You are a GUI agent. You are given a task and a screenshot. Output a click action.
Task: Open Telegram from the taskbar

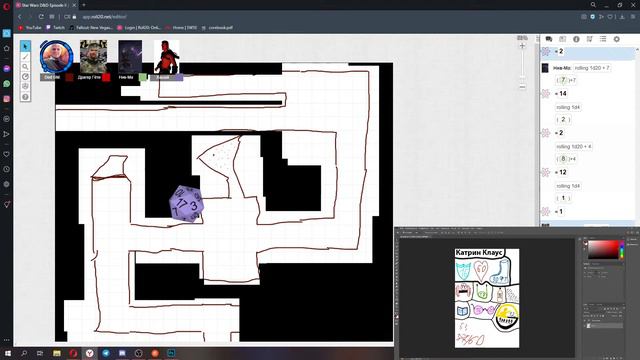[106, 353]
